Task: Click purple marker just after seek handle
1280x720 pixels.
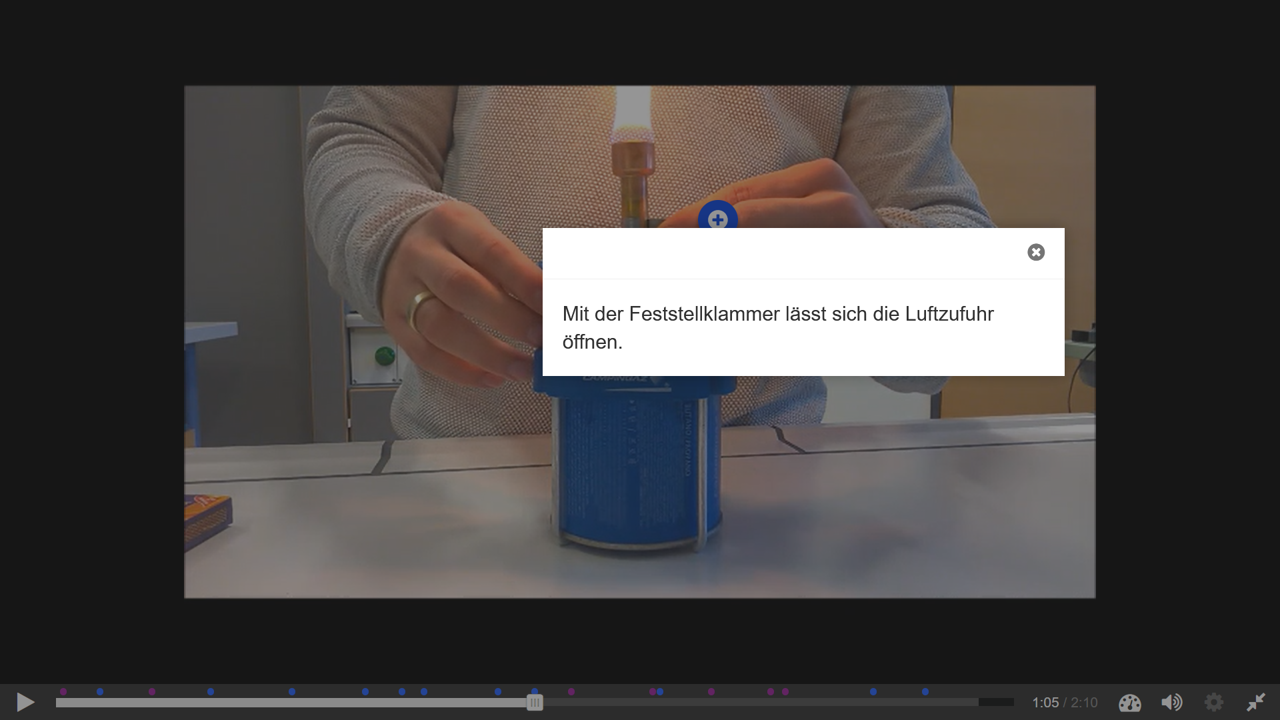Action: pos(571,692)
